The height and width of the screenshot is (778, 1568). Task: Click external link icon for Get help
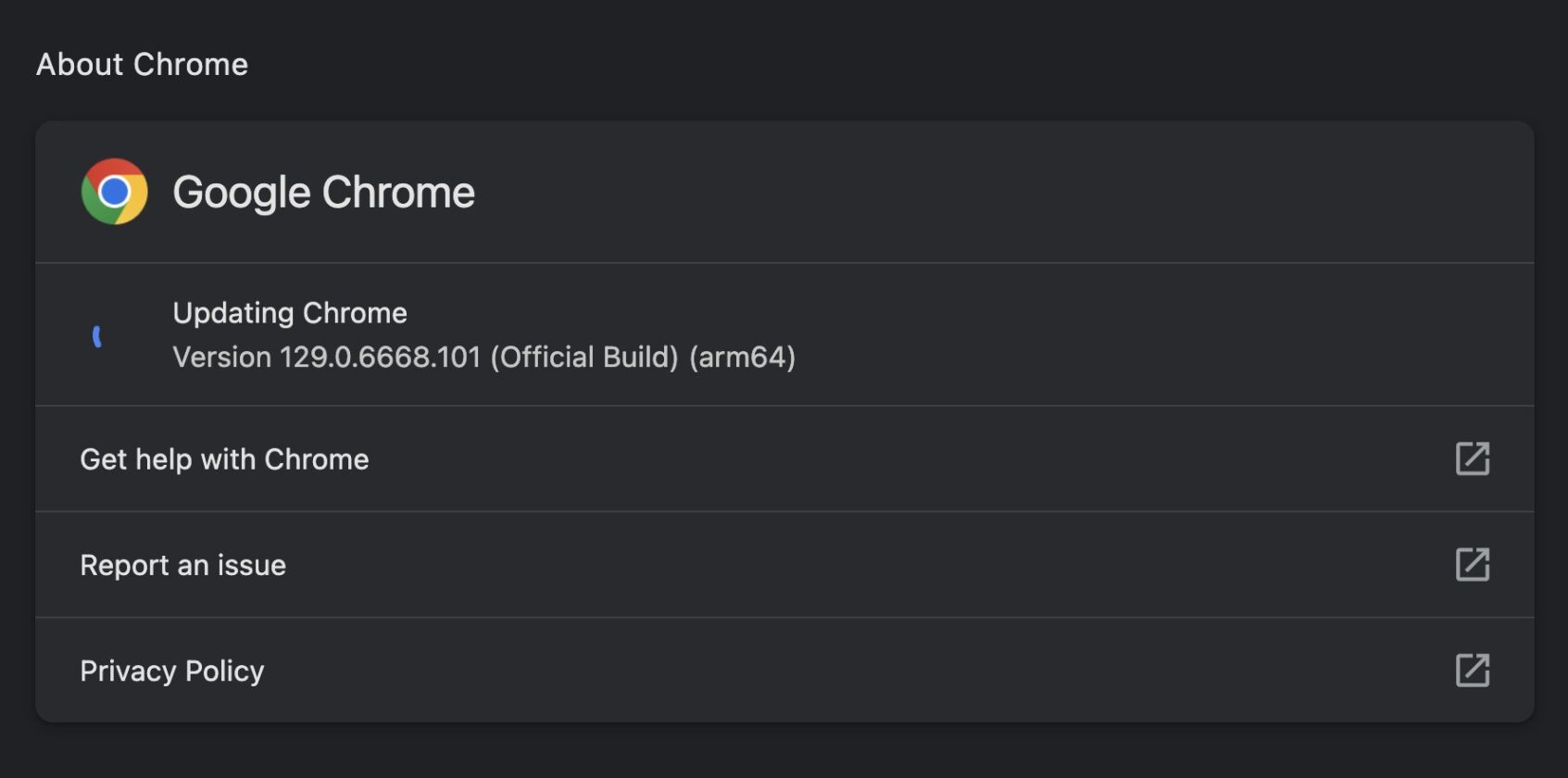coord(1472,458)
